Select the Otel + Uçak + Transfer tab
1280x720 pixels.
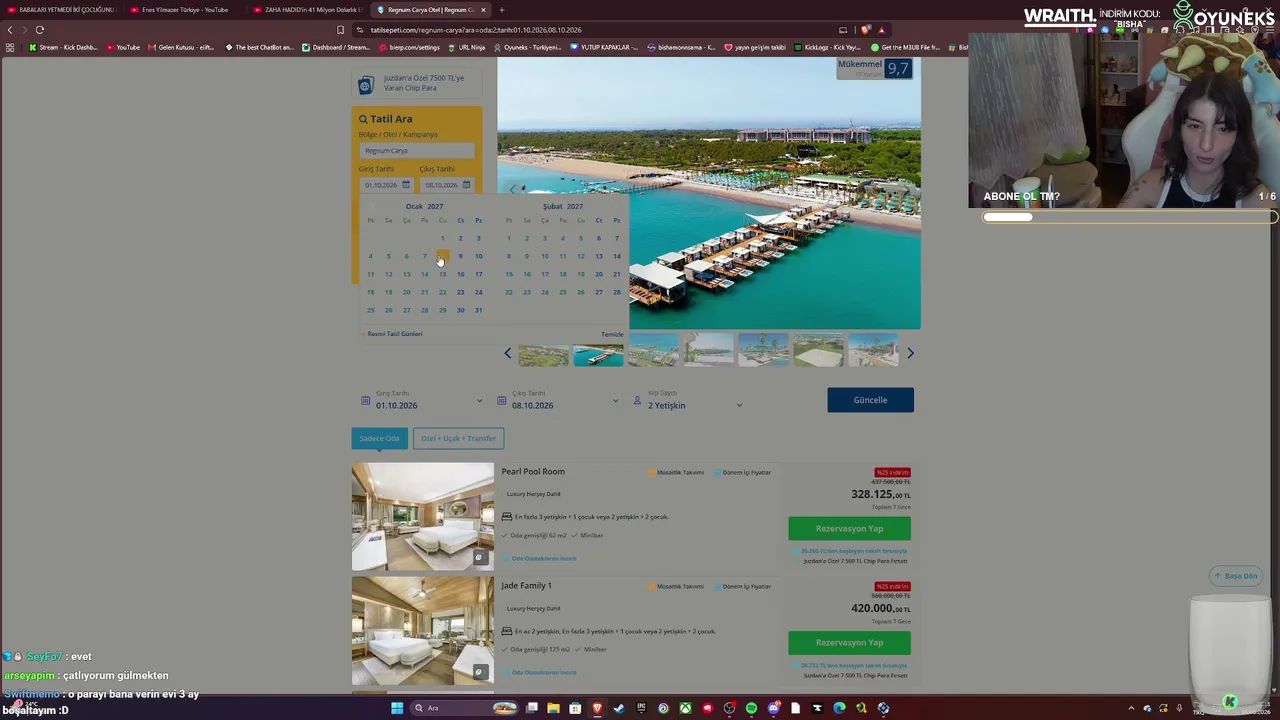(x=458, y=438)
